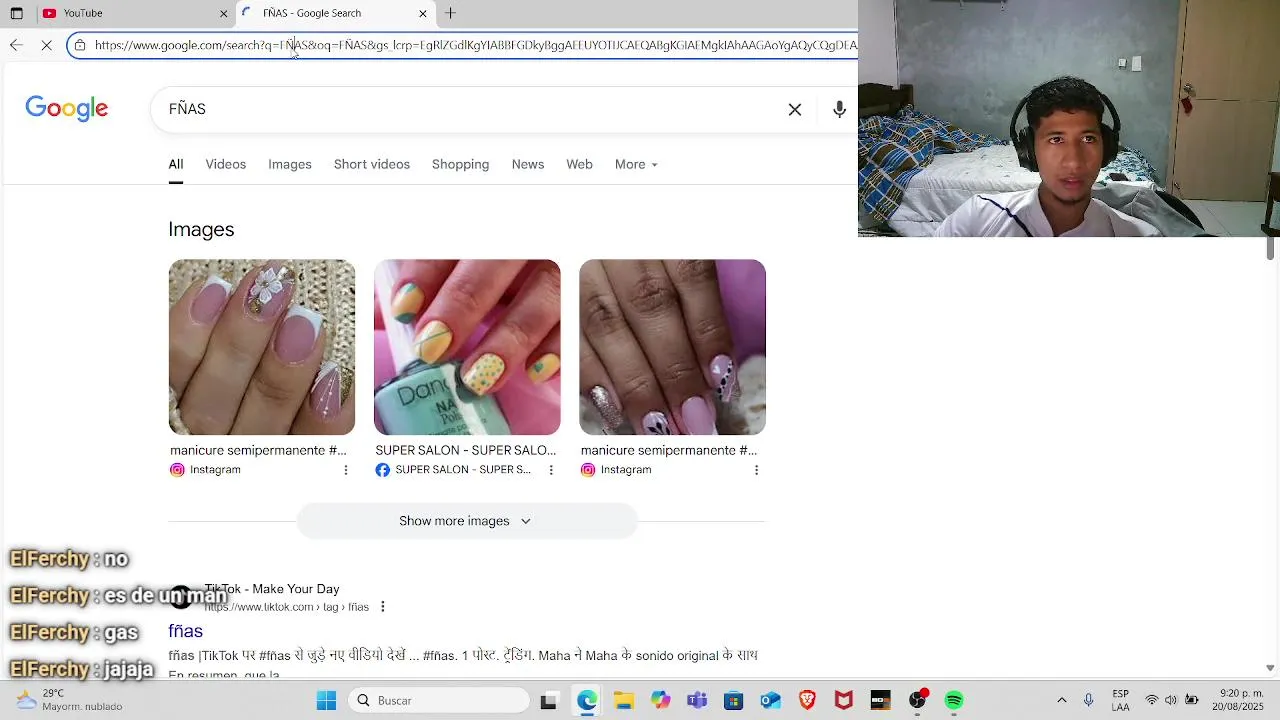Open Outlook from the taskbar
Image resolution: width=1280 pixels, height=720 pixels.
770,700
